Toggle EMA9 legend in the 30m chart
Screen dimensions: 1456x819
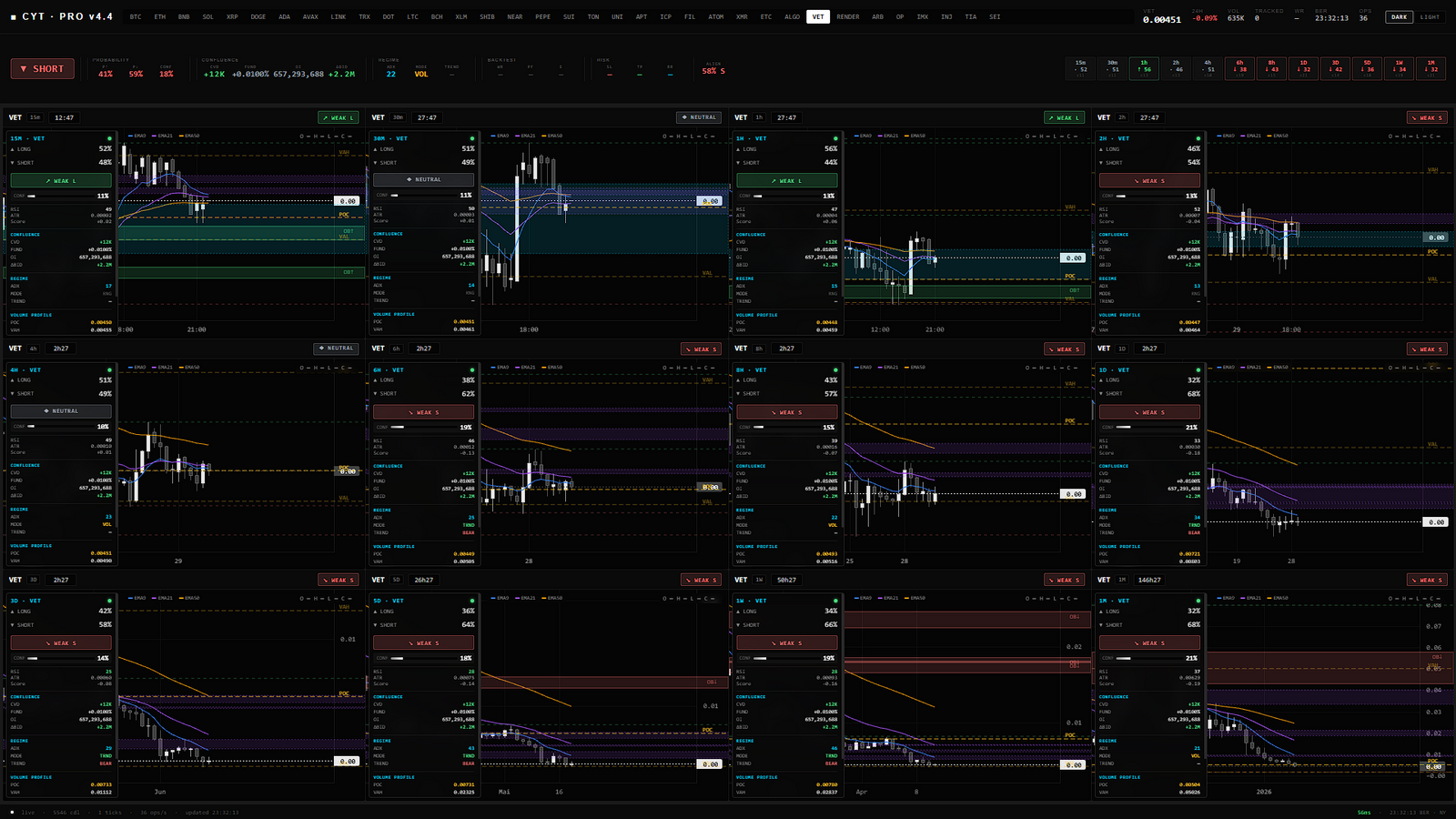click(500, 136)
